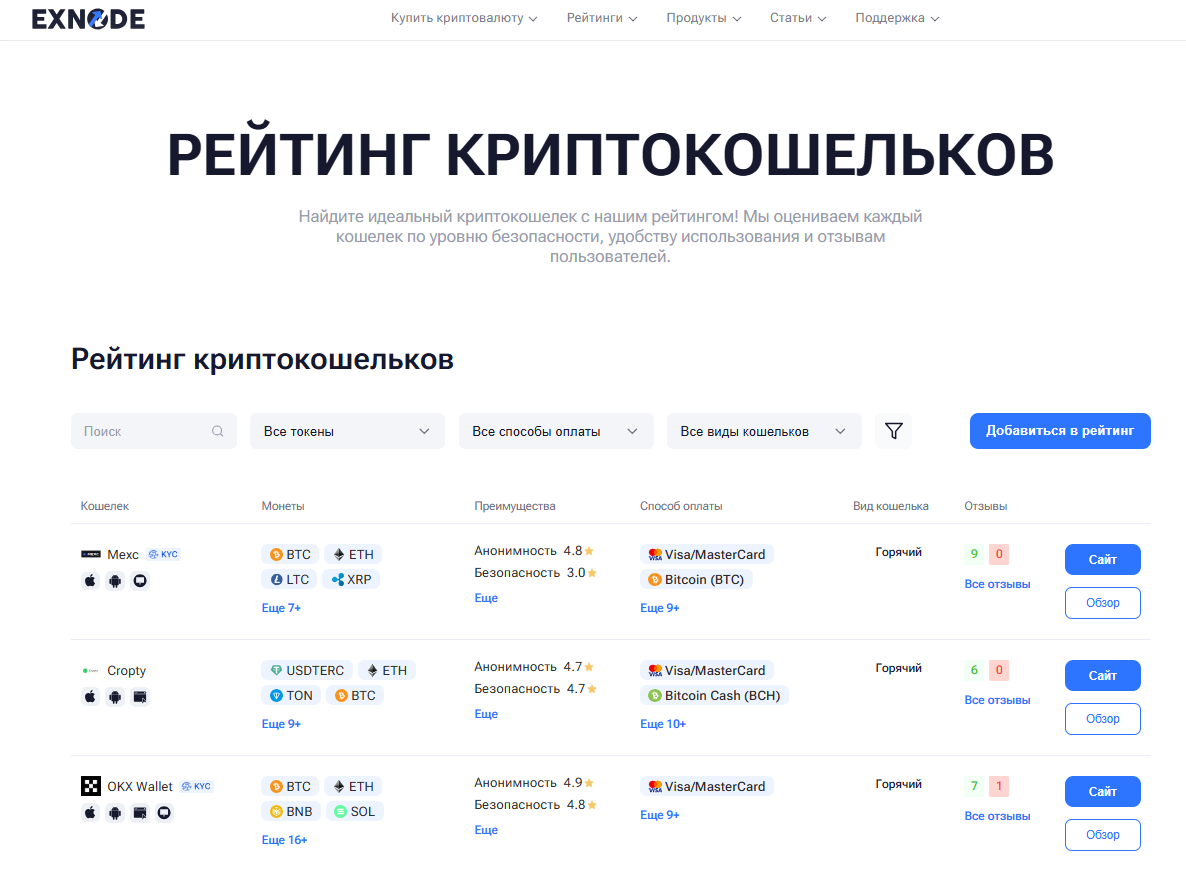Select the SOL token badge for OKX Wallet
Screen dimensions: 1186x871
coord(355,811)
